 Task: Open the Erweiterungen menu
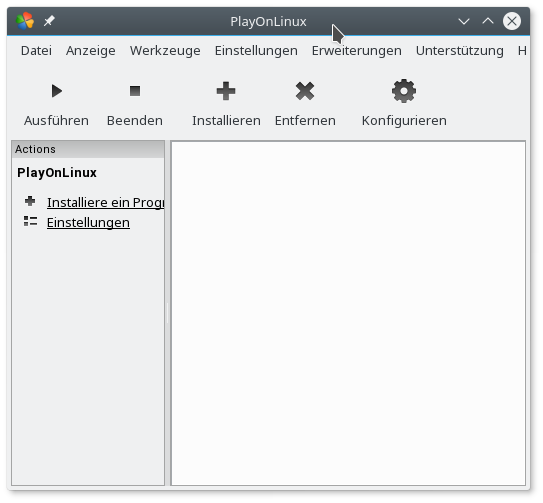pos(357,51)
